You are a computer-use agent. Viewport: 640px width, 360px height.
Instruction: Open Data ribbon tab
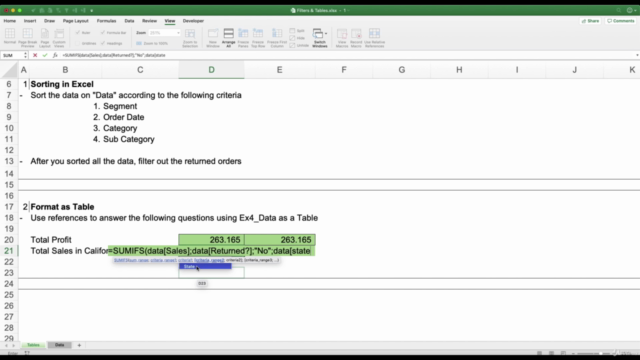pos(129,21)
